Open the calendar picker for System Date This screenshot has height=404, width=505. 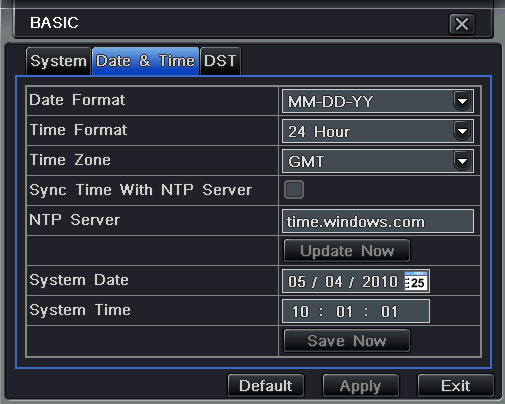point(416,281)
